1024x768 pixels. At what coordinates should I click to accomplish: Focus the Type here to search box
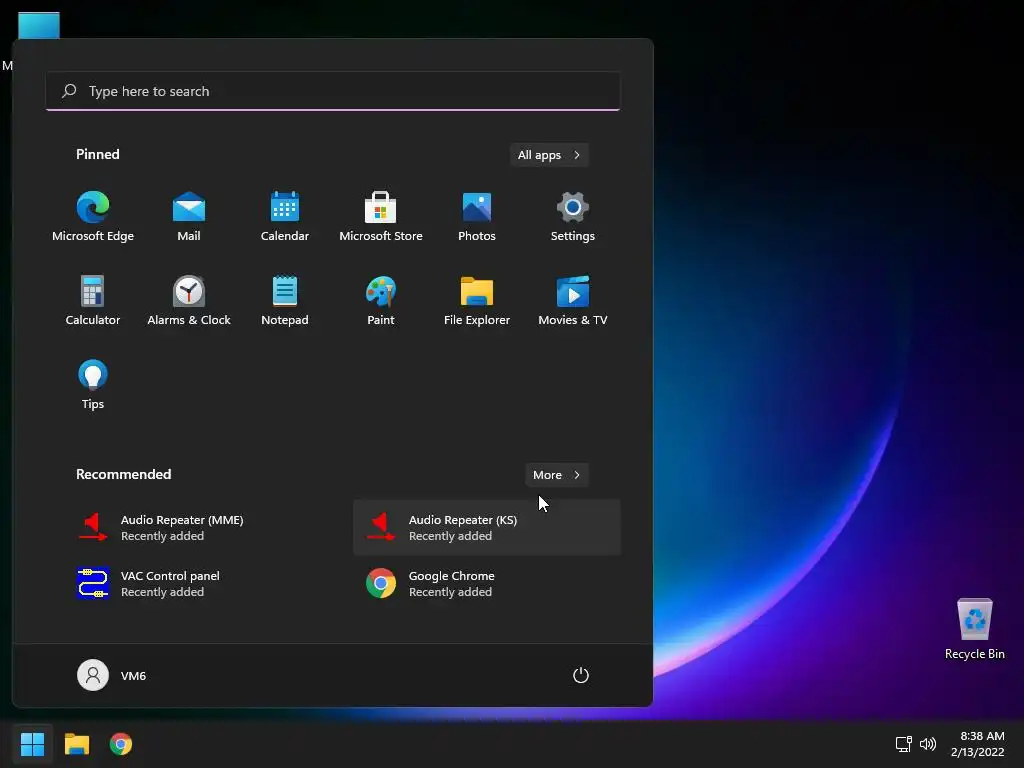(332, 91)
